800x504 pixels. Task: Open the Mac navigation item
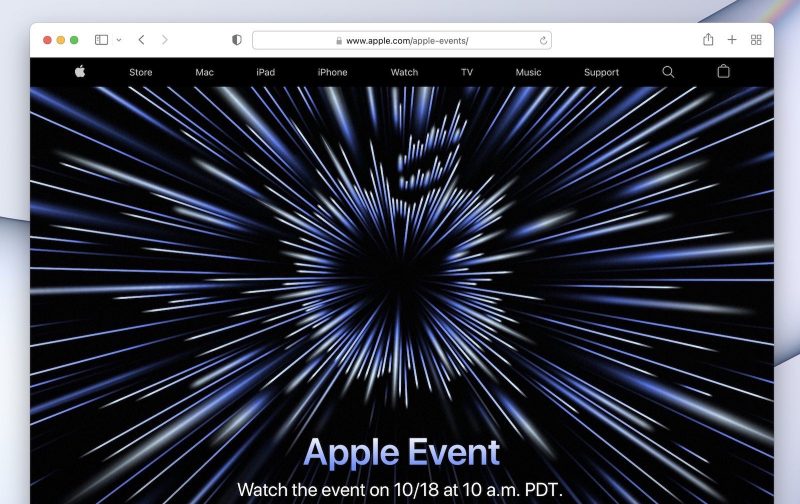pyautogui.click(x=204, y=72)
